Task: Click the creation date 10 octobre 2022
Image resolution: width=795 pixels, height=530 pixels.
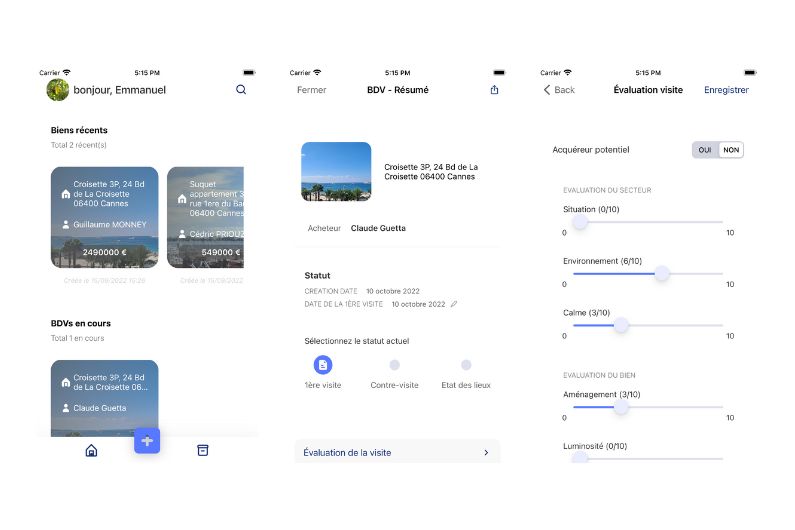Action: tap(393, 291)
